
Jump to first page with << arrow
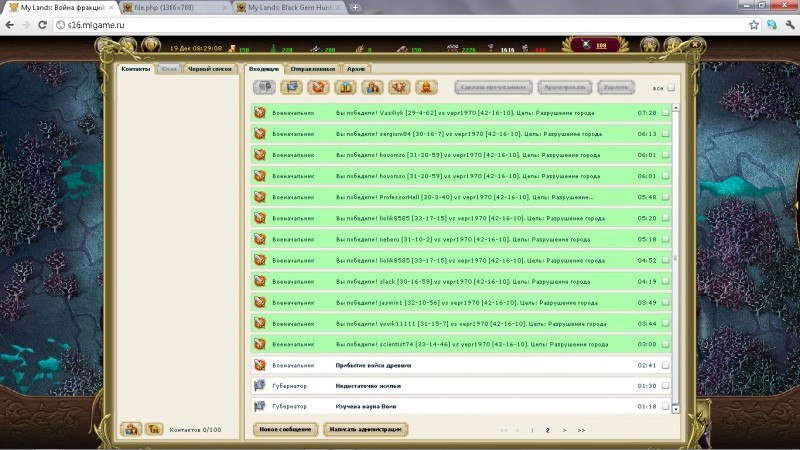tap(504, 430)
